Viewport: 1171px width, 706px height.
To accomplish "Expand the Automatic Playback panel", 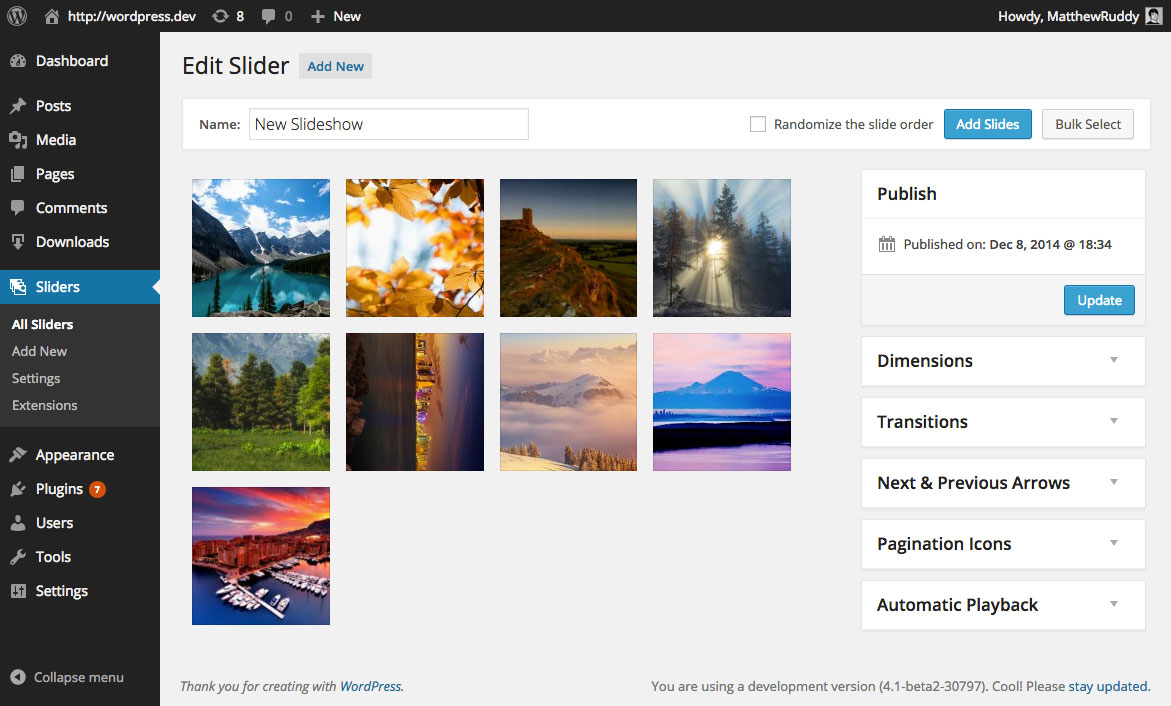I will click(1113, 604).
